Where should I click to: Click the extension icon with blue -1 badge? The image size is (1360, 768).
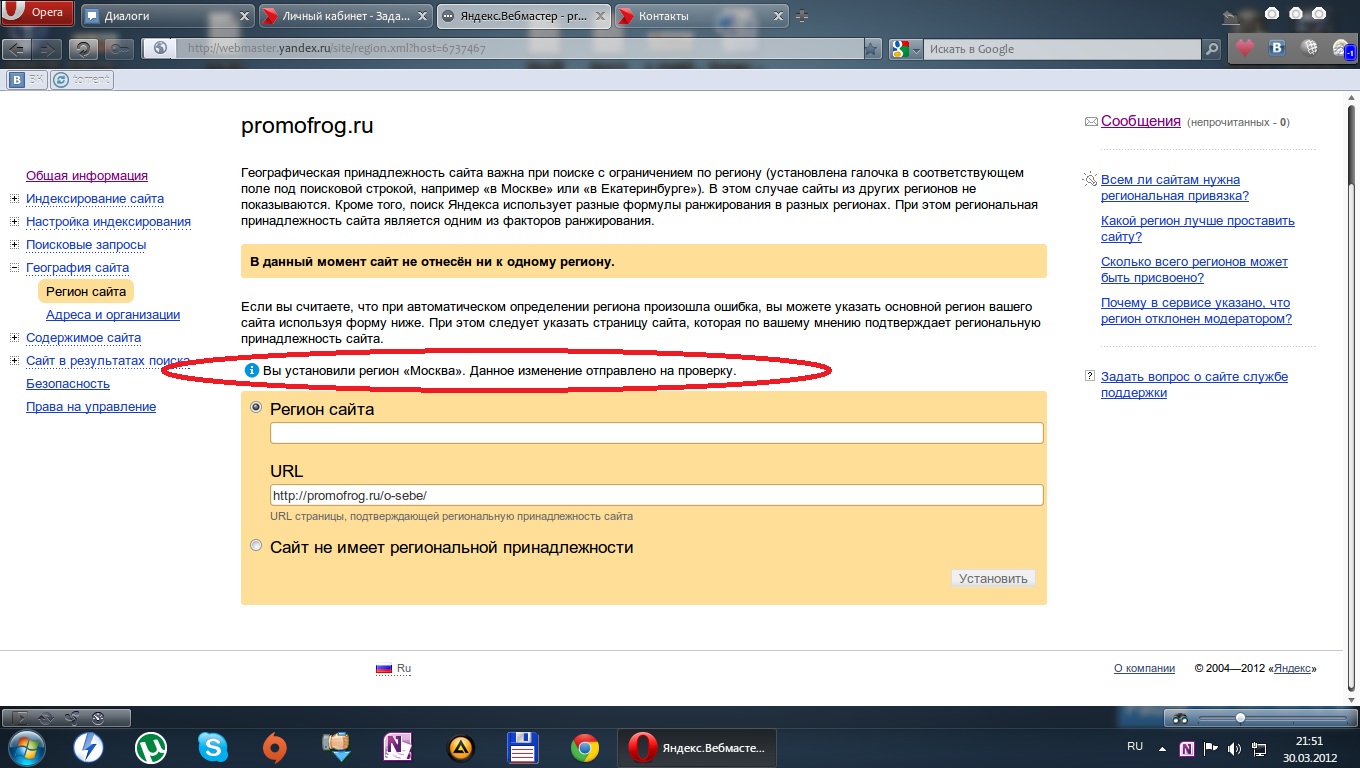coord(1343,48)
